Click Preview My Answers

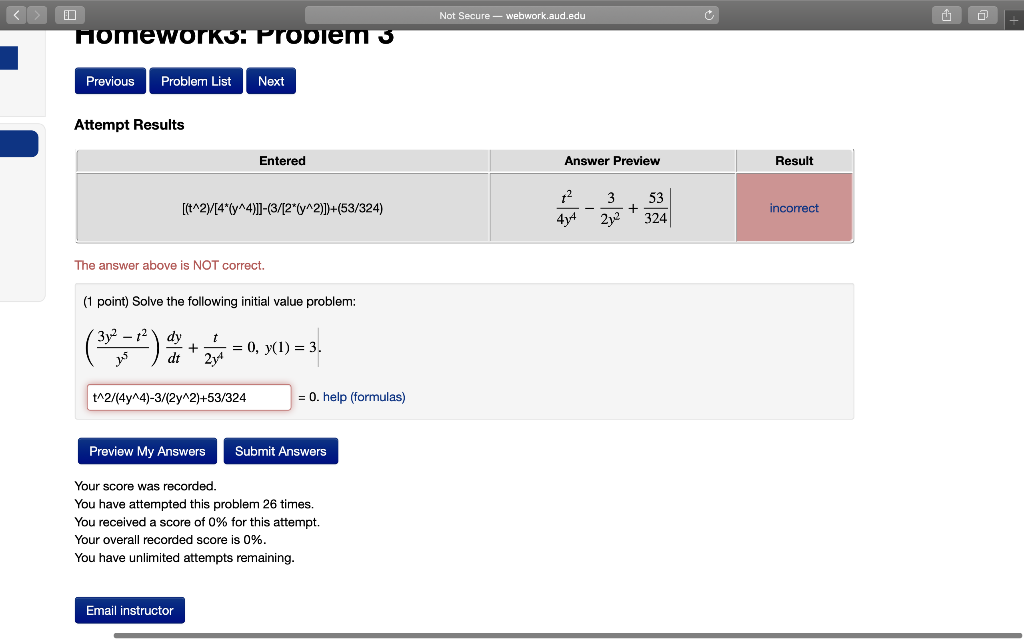[x=147, y=451]
